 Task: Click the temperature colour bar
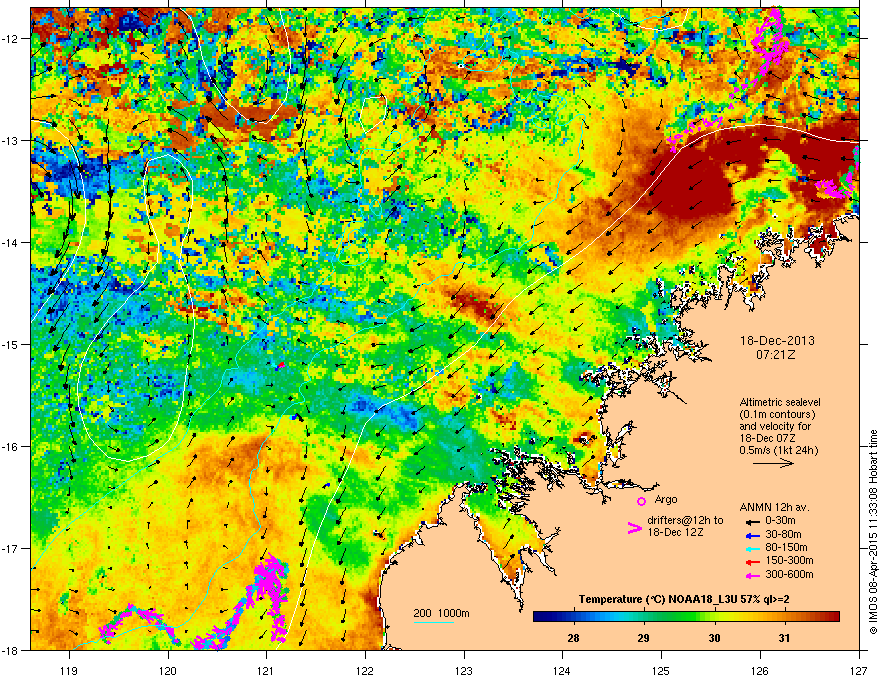pos(686,617)
